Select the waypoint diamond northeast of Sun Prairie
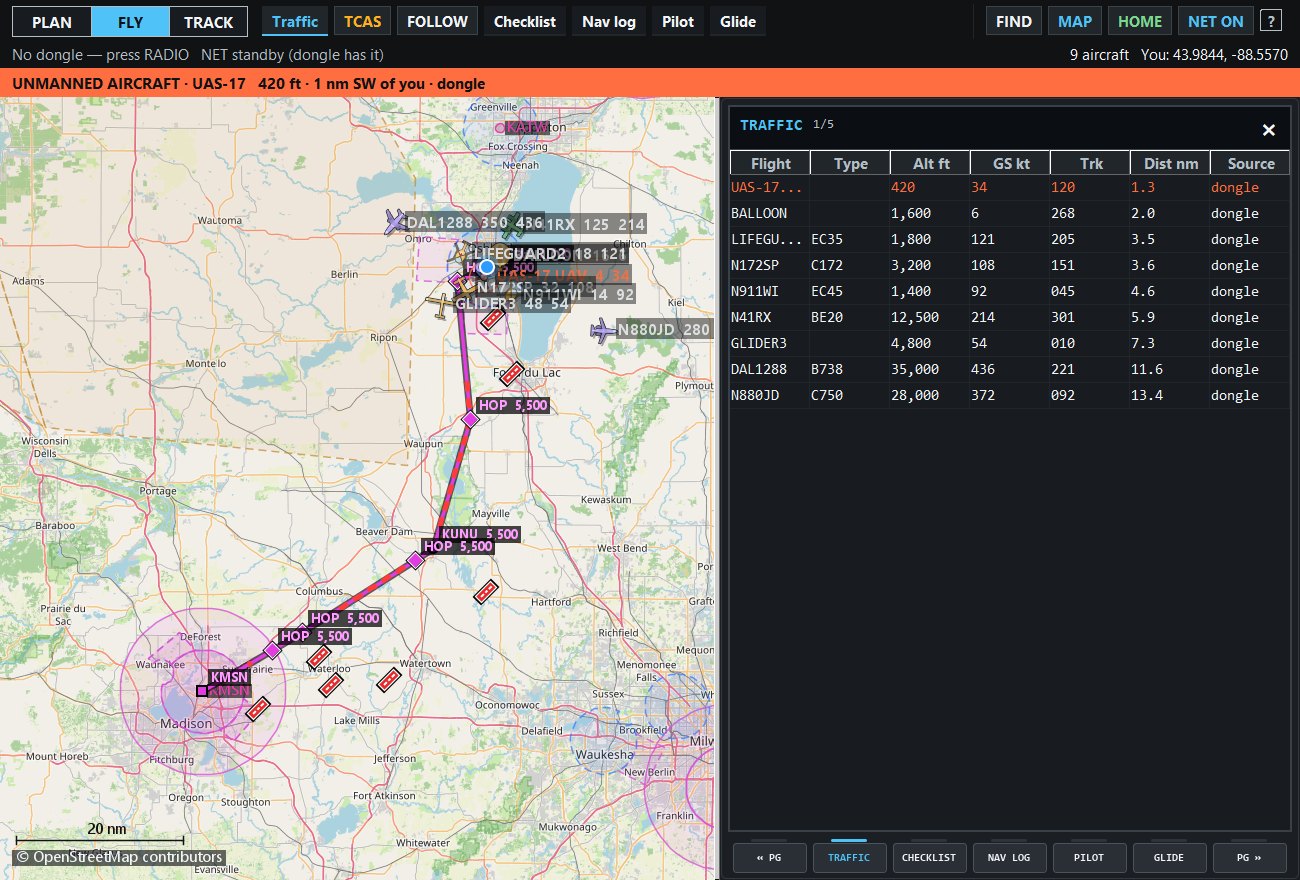The image size is (1300, 880). 271,650
